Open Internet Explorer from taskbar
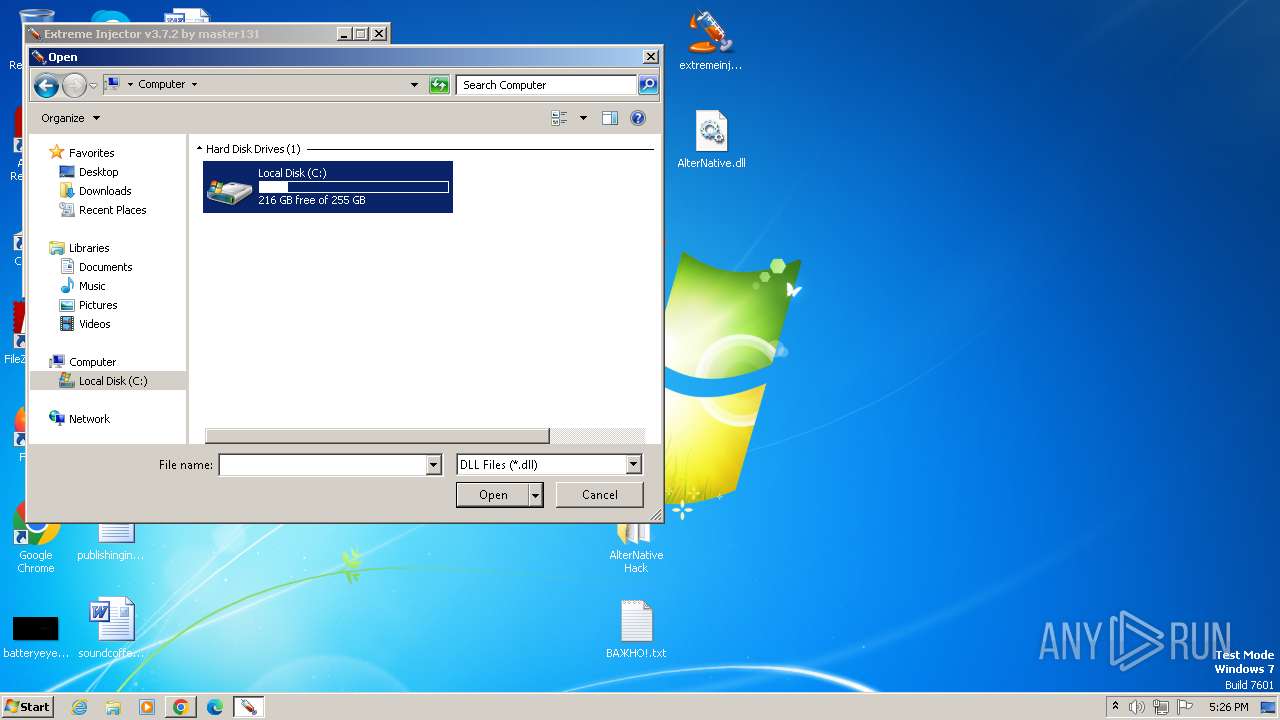 point(79,707)
